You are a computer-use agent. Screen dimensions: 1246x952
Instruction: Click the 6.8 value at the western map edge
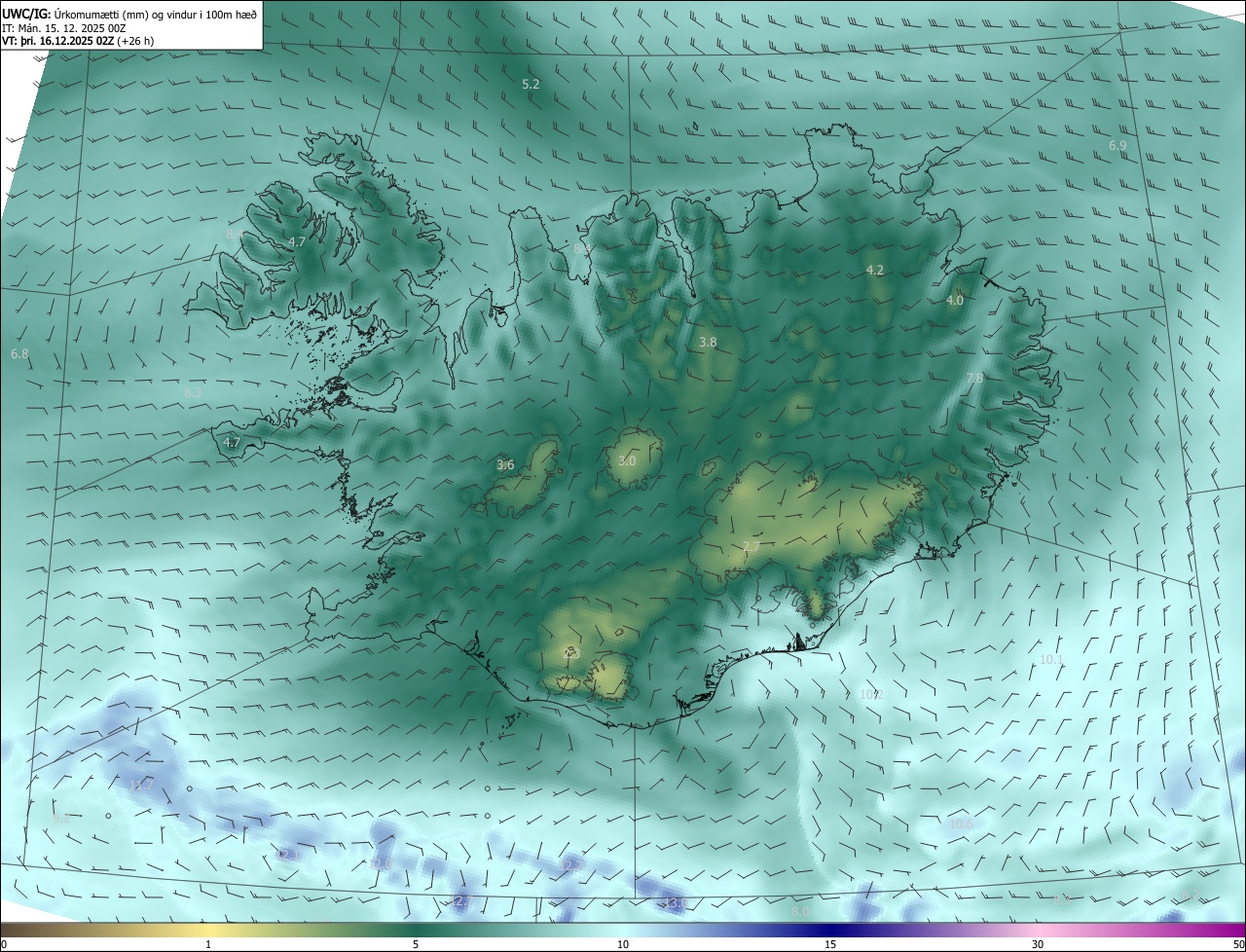tap(19, 354)
